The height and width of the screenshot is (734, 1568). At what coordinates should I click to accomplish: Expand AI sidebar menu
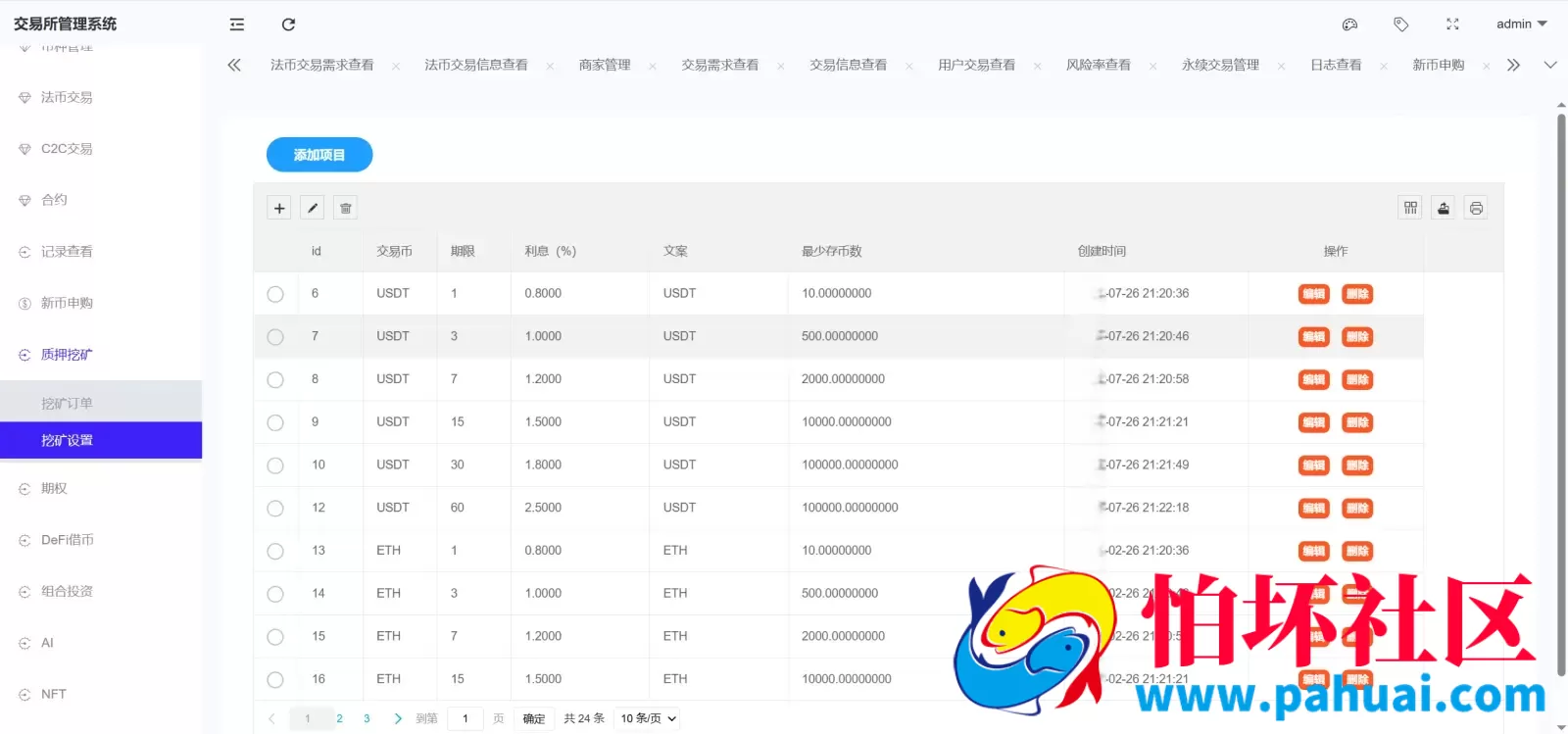coord(101,643)
